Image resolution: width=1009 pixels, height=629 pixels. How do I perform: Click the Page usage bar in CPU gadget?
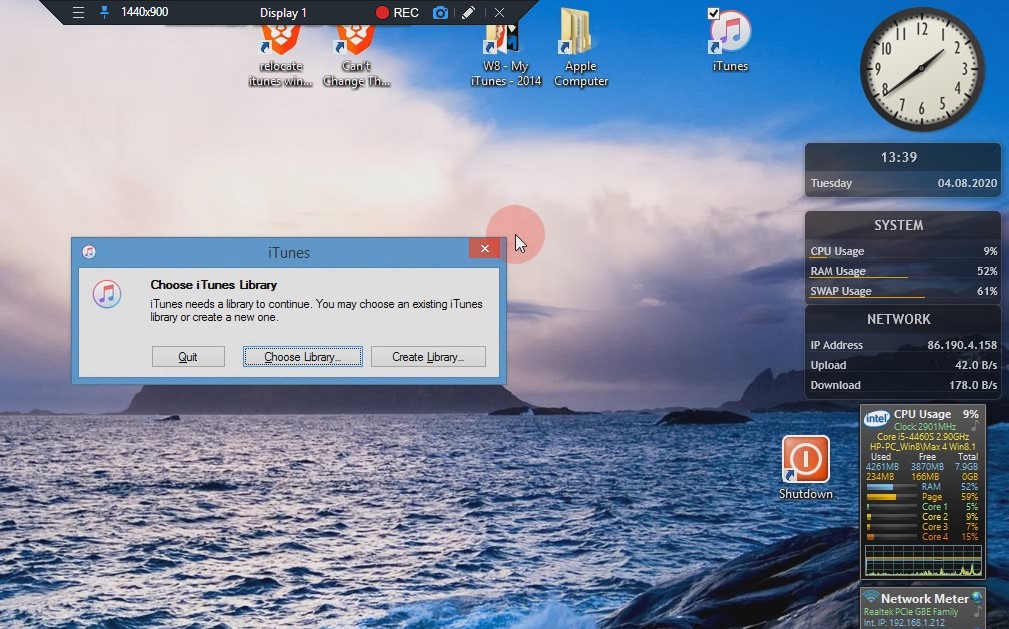[x=891, y=497]
